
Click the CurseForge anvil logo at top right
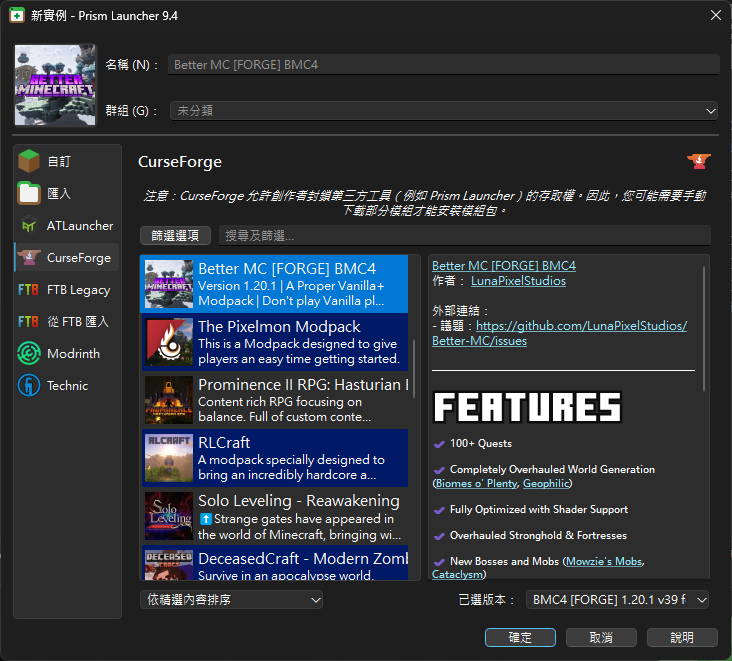(x=698, y=162)
